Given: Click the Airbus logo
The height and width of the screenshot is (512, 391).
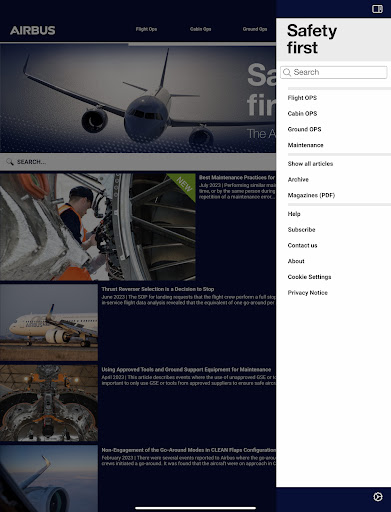Looking at the screenshot, I should (x=33, y=30).
